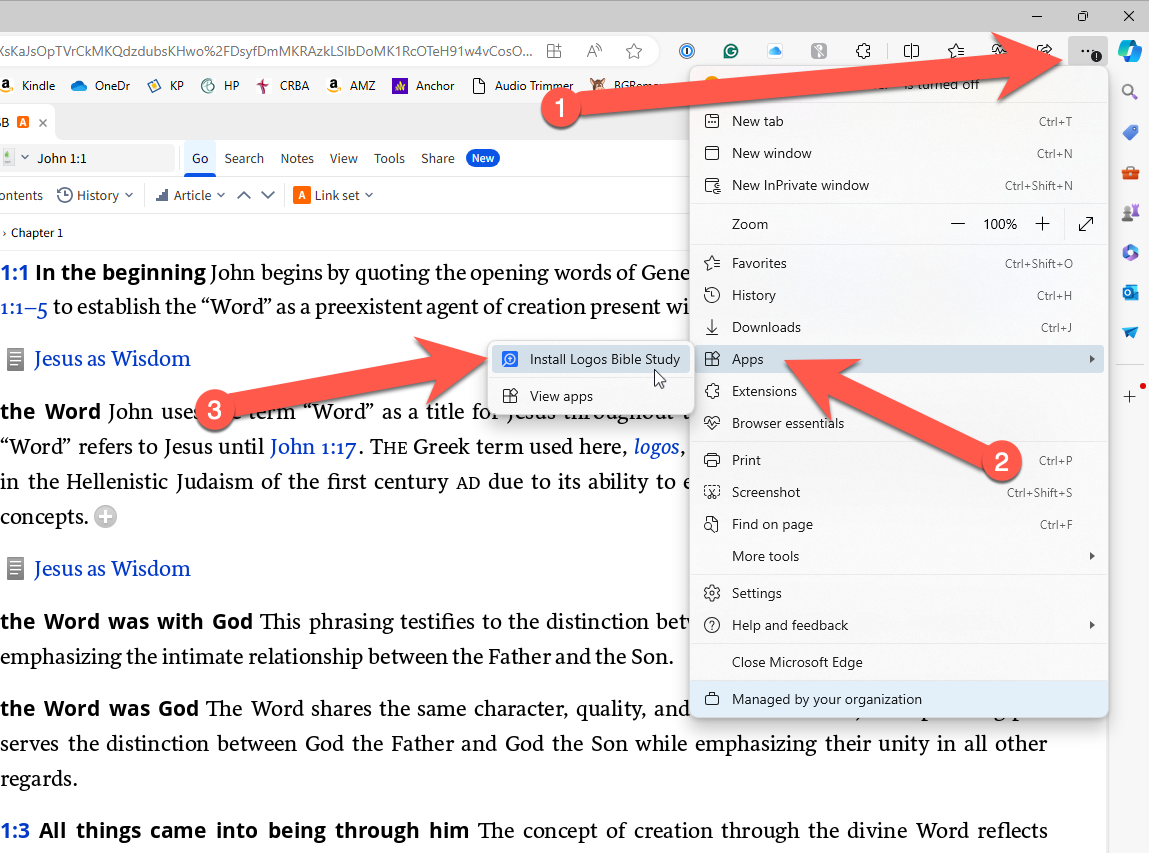Open the Print menu item
This screenshot has height=853, width=1149.
(x=899, y=460)
